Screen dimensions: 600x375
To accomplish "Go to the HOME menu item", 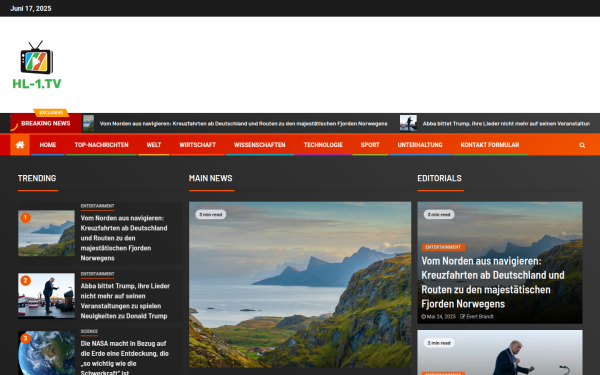I will click(x=48, y=145).
